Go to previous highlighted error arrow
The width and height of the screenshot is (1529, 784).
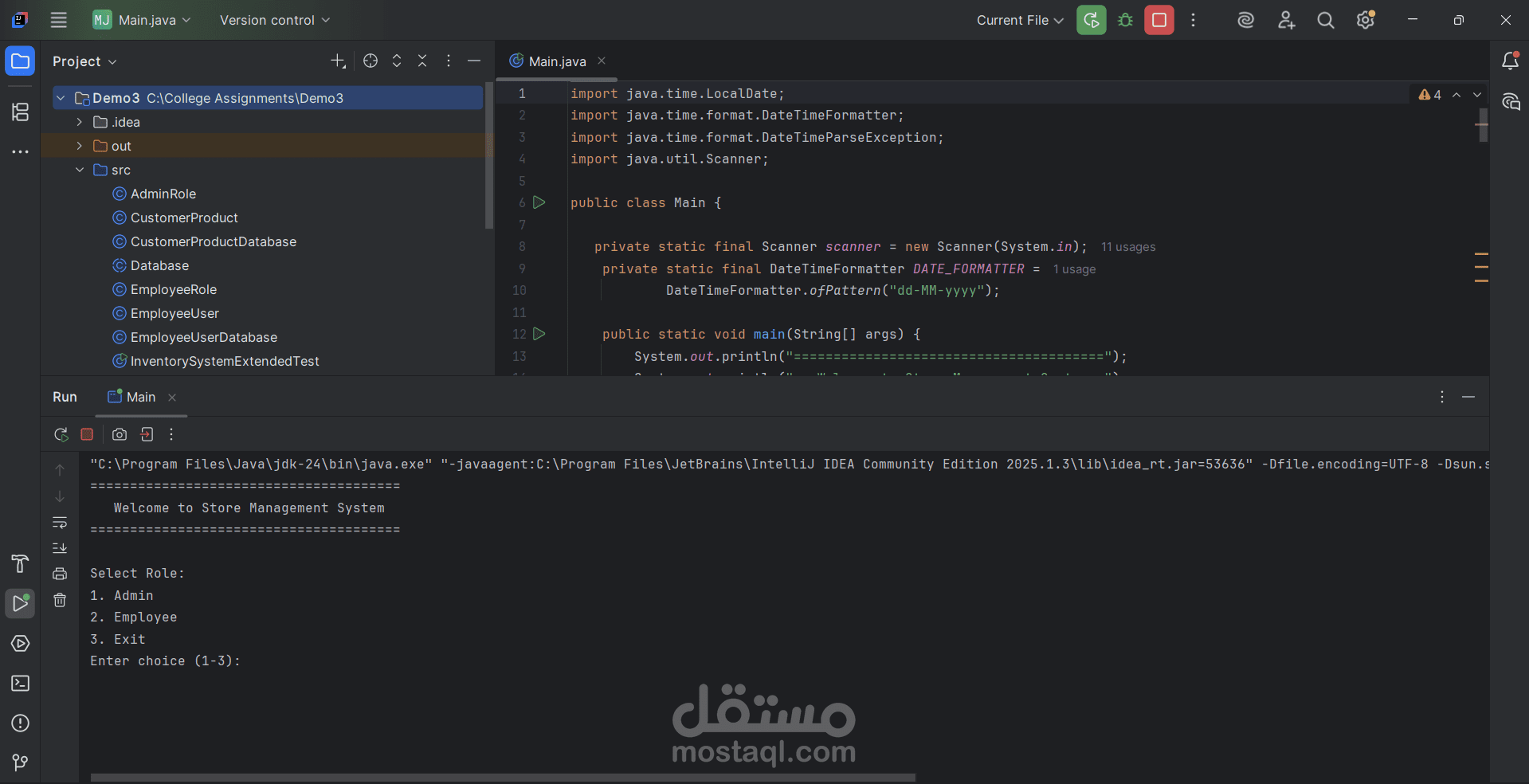click(1456, 95)
